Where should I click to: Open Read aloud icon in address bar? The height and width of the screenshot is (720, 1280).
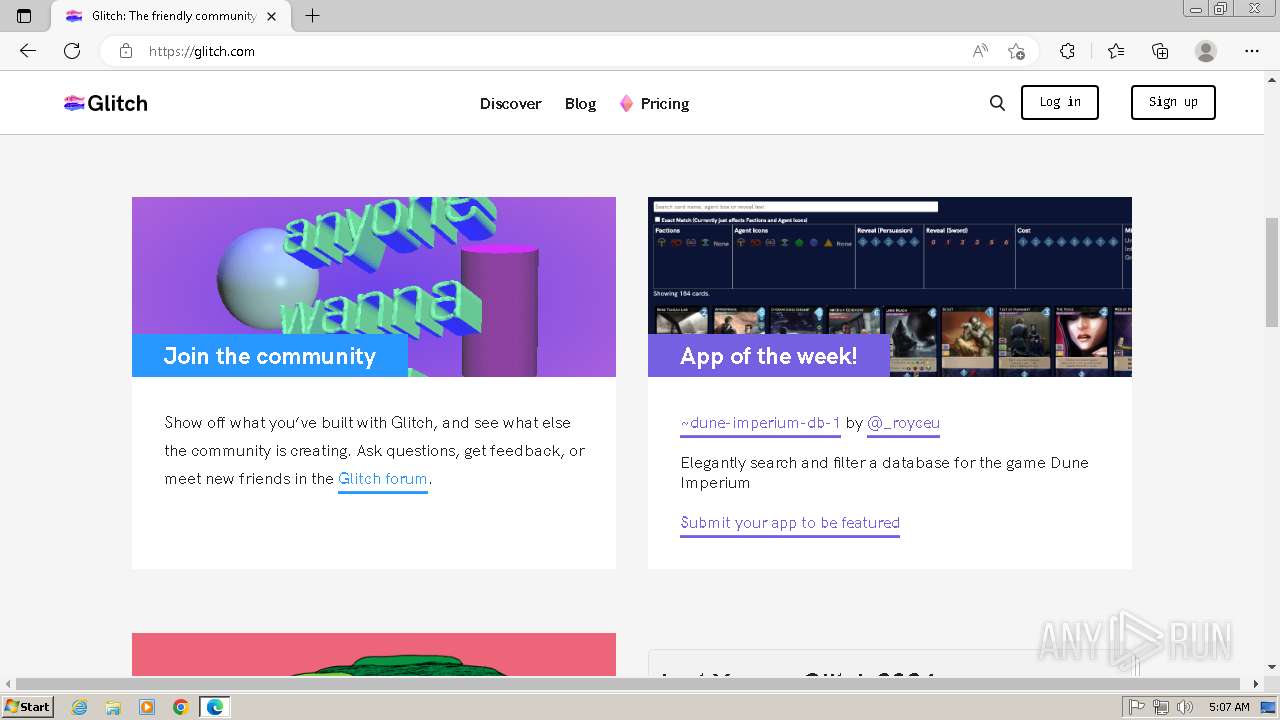[x=980, y=51]
